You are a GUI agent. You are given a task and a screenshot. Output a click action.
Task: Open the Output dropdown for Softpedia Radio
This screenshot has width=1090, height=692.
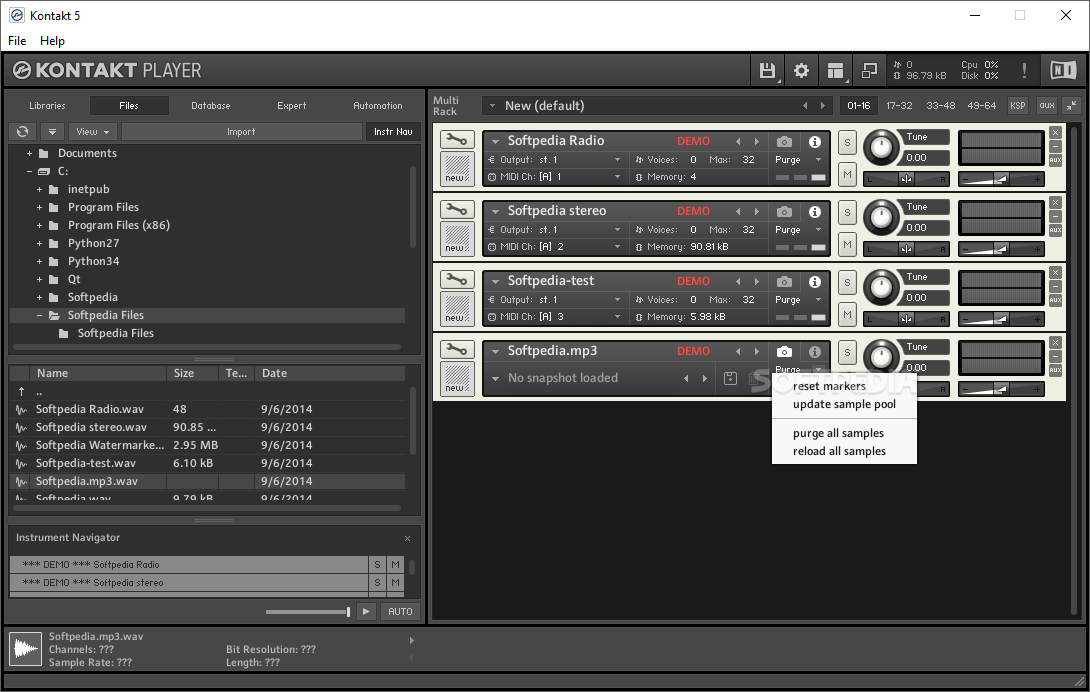click(617, 159)
